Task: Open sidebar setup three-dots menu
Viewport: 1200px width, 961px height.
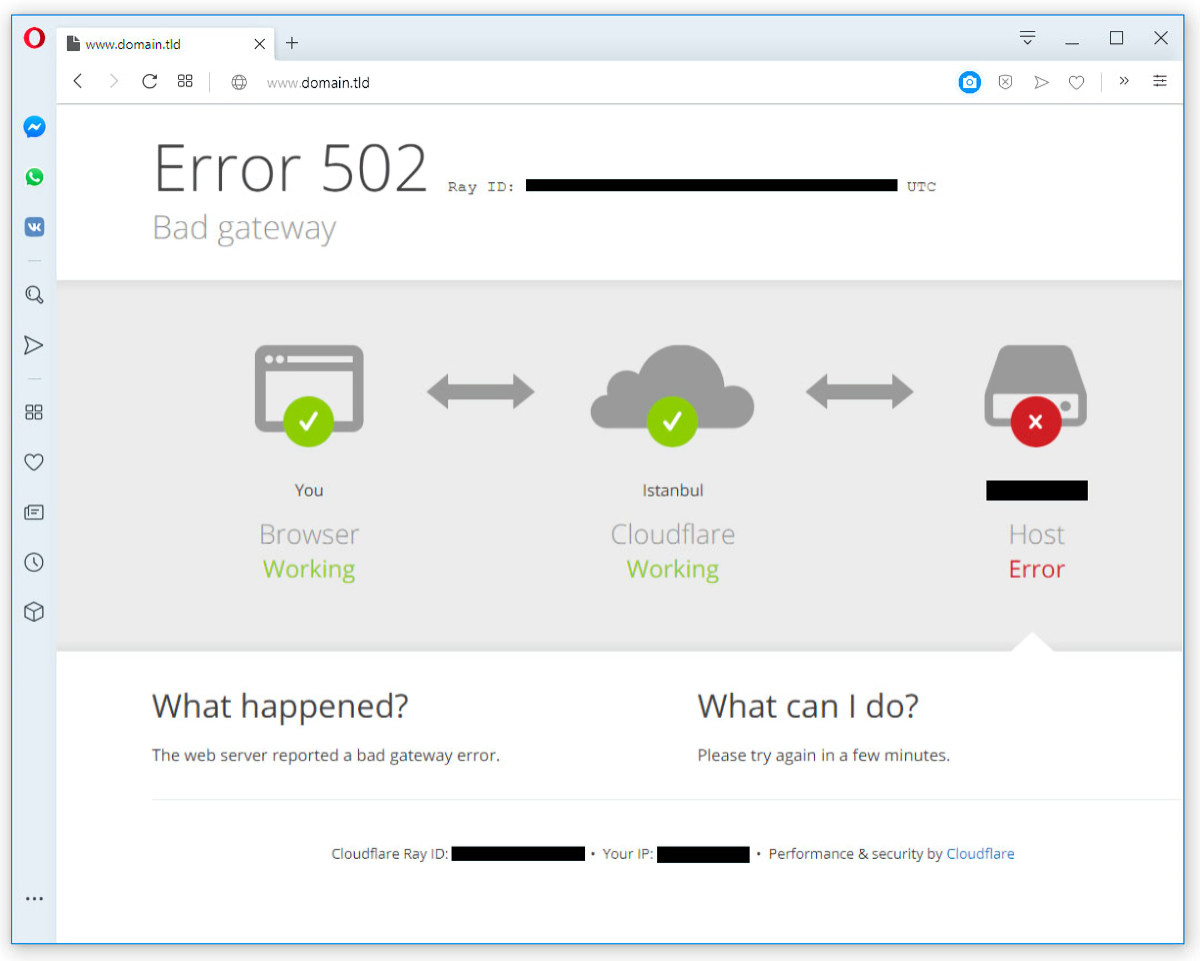Action: point(34,899)
